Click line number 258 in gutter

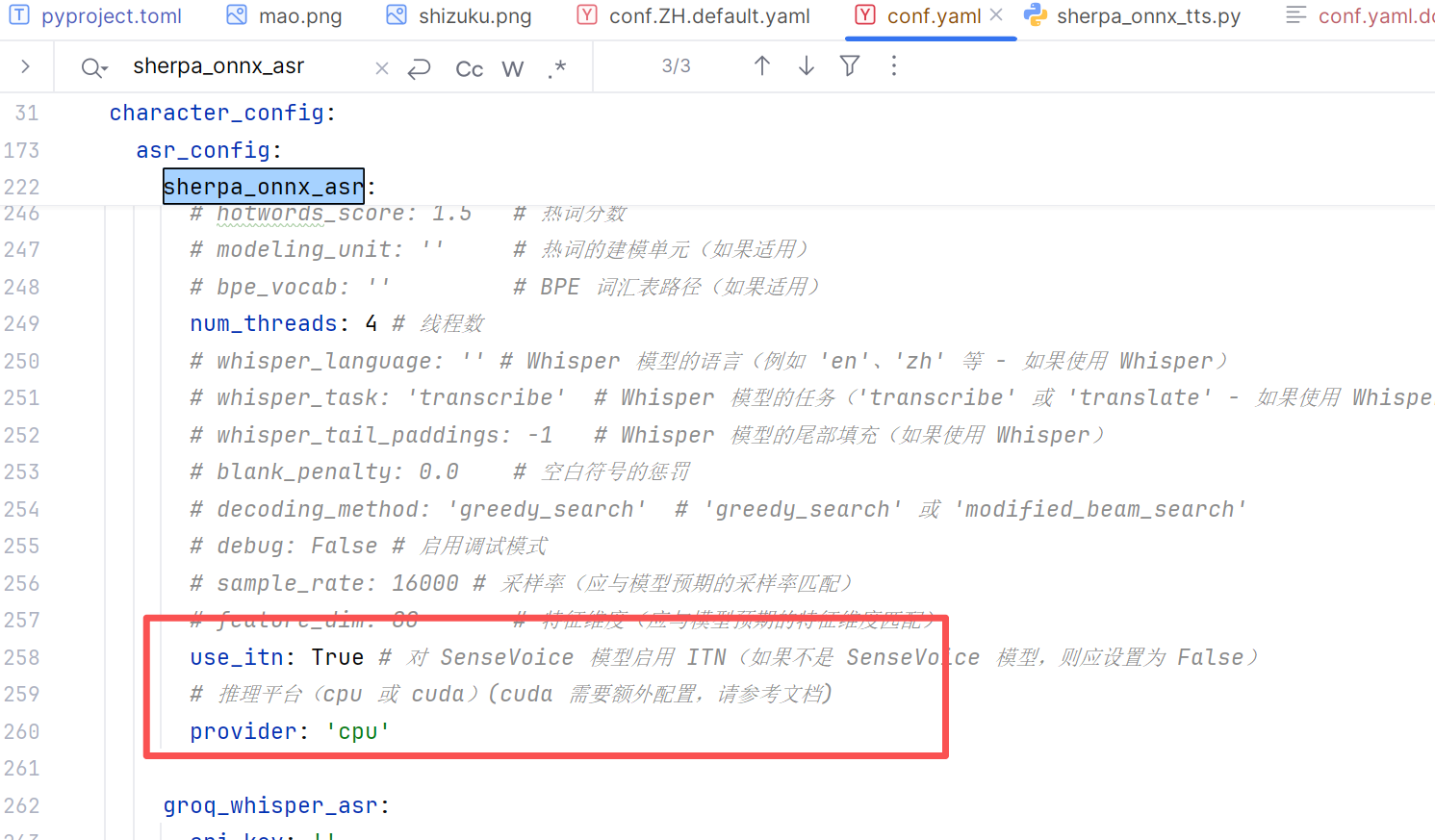21,657
